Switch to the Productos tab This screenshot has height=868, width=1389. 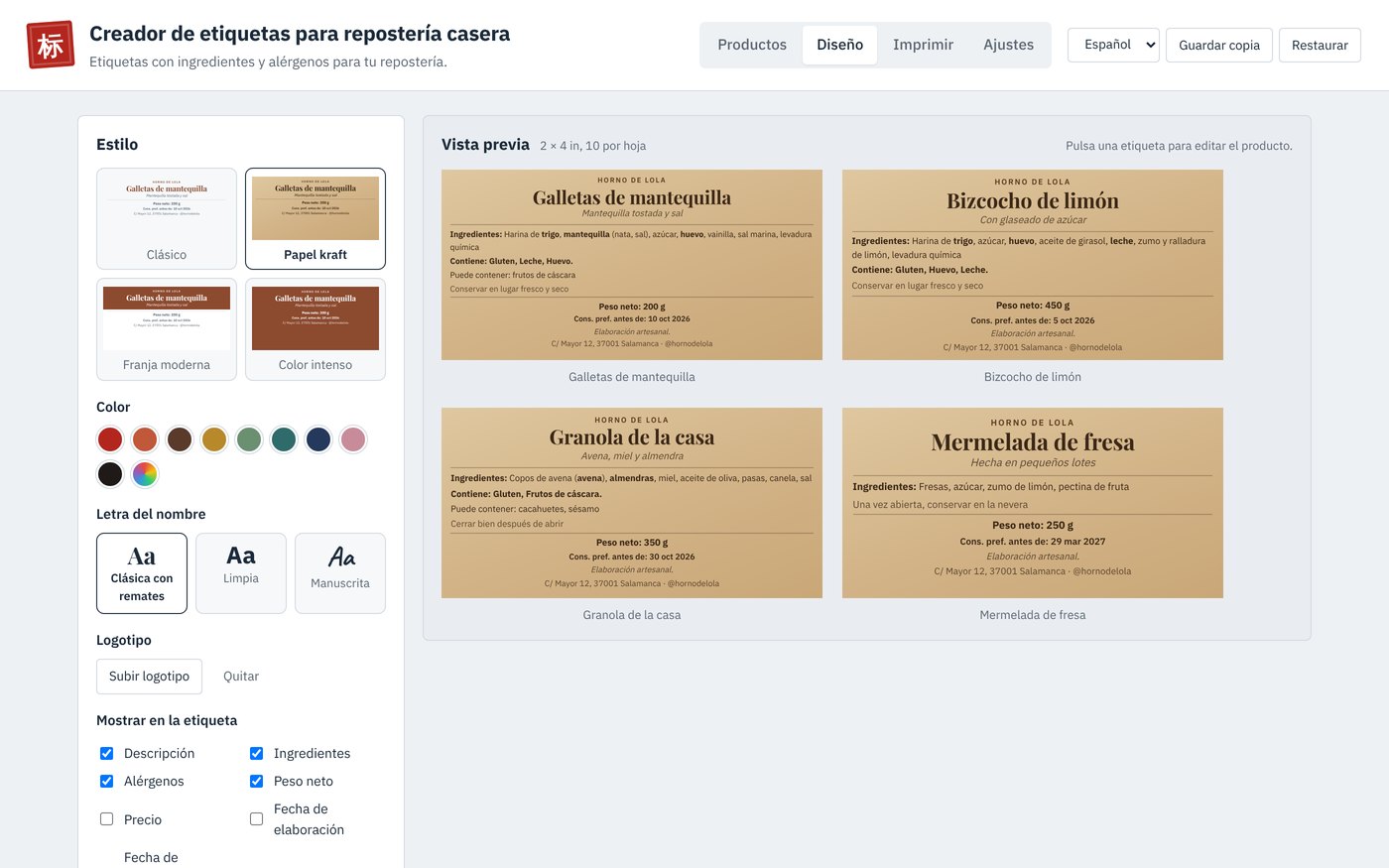[752, 45]
